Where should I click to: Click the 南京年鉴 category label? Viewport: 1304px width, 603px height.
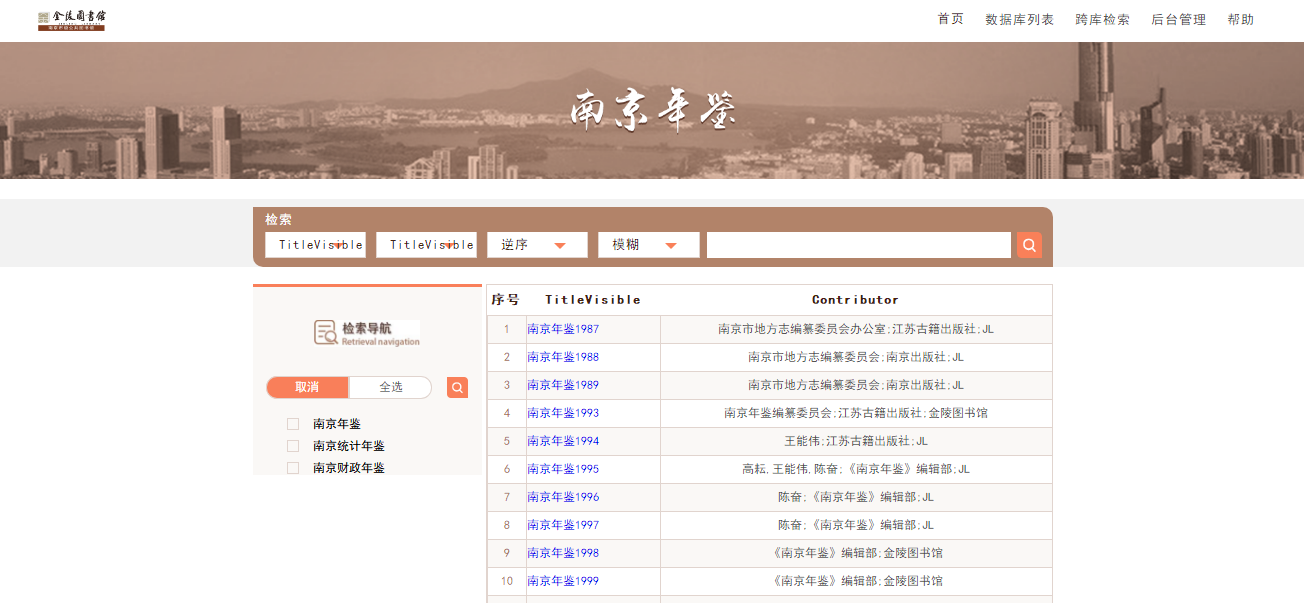[337, 424]
